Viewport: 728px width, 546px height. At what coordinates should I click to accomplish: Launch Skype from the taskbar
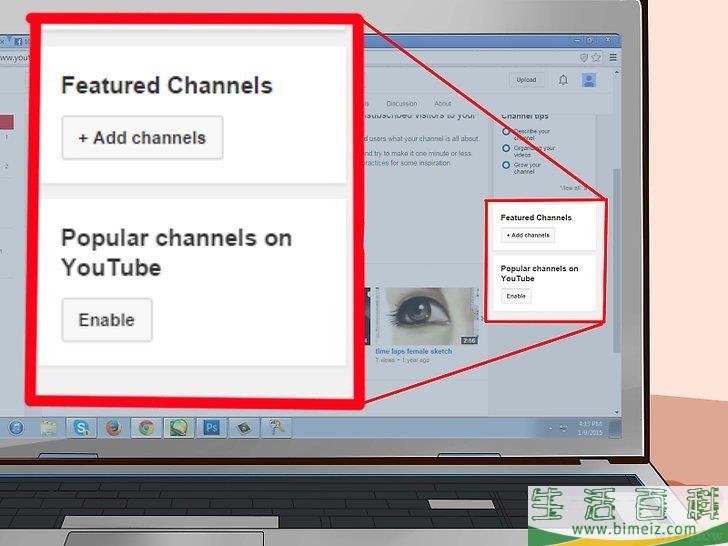[81, 428]
